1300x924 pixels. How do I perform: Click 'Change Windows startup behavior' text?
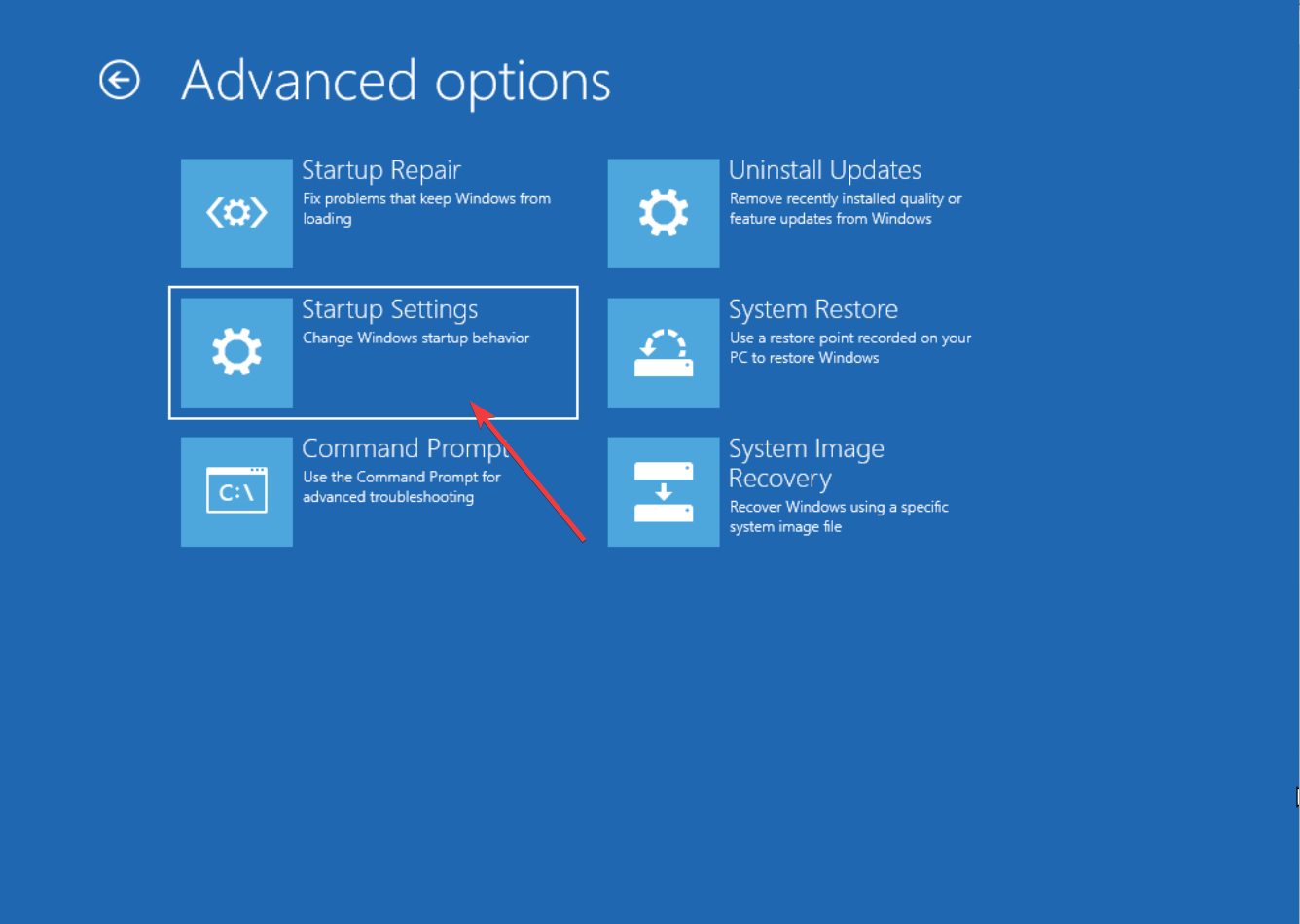tap(416, 338)
